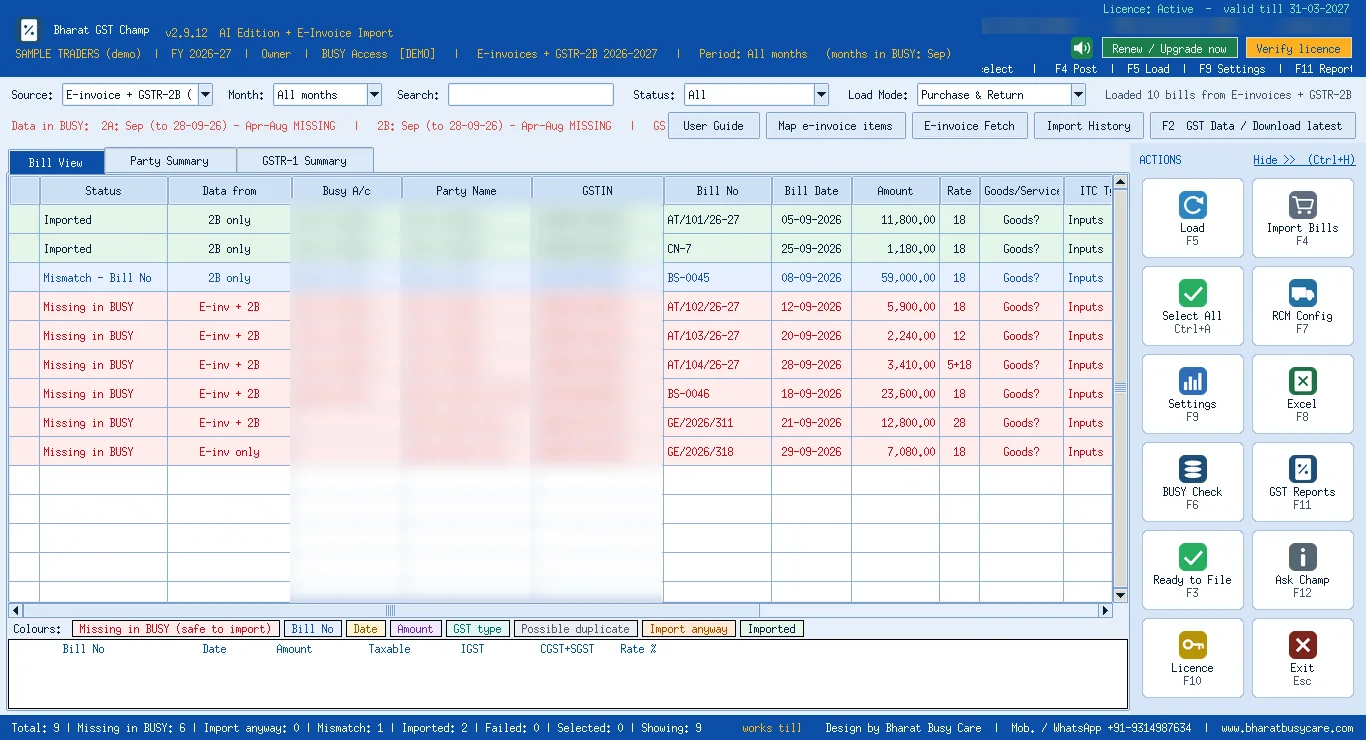Open the Month dropdown

(x=374, y=95)
